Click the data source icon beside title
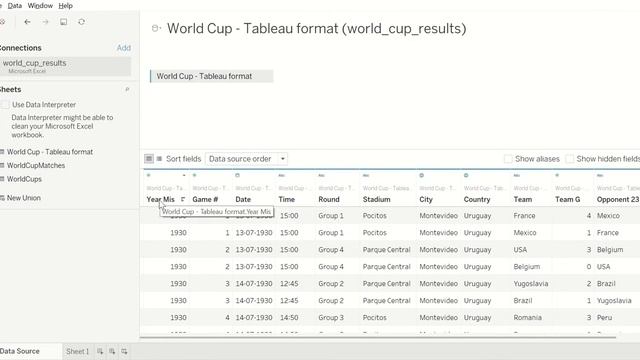Image resolution: width=640 pixels, height=360 pixels. click(x=156, y=28)
